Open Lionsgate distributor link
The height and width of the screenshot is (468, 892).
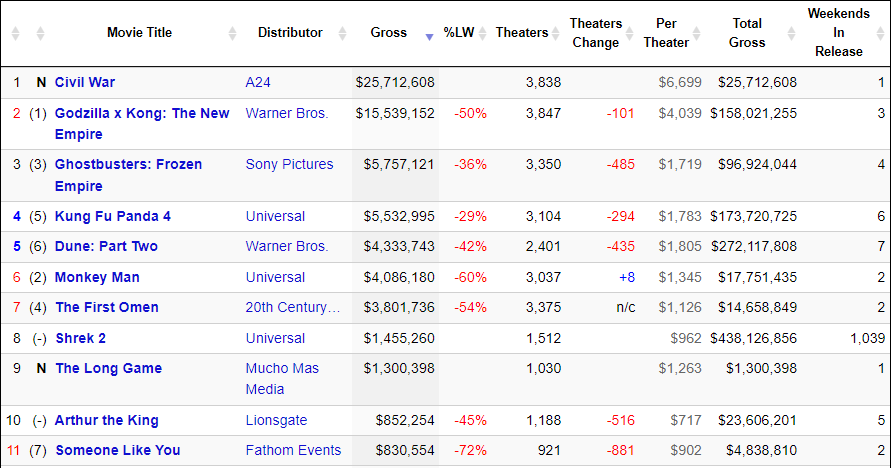pyautogui.click(x=276, y=421)
